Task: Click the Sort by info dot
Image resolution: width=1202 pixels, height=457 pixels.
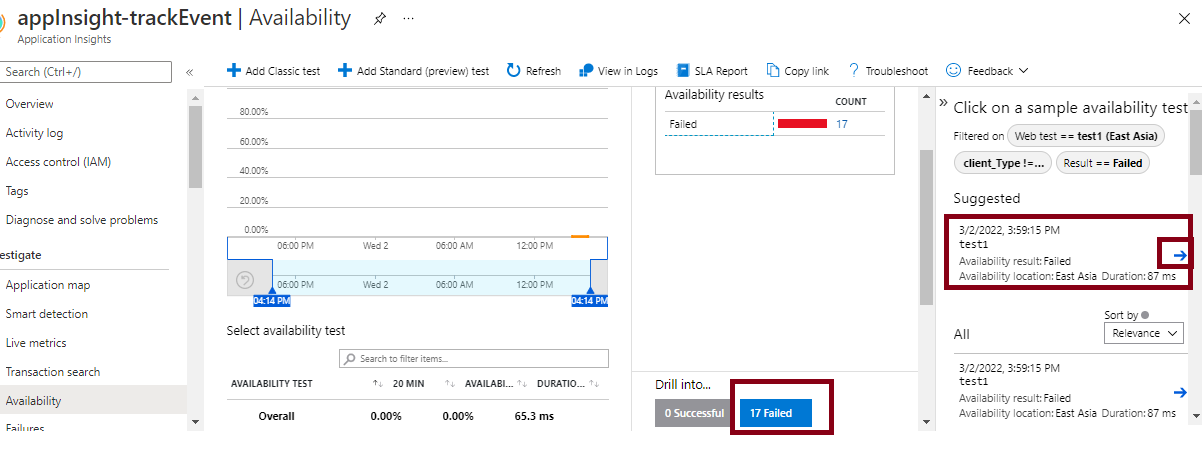Action: click(1145, 314)
